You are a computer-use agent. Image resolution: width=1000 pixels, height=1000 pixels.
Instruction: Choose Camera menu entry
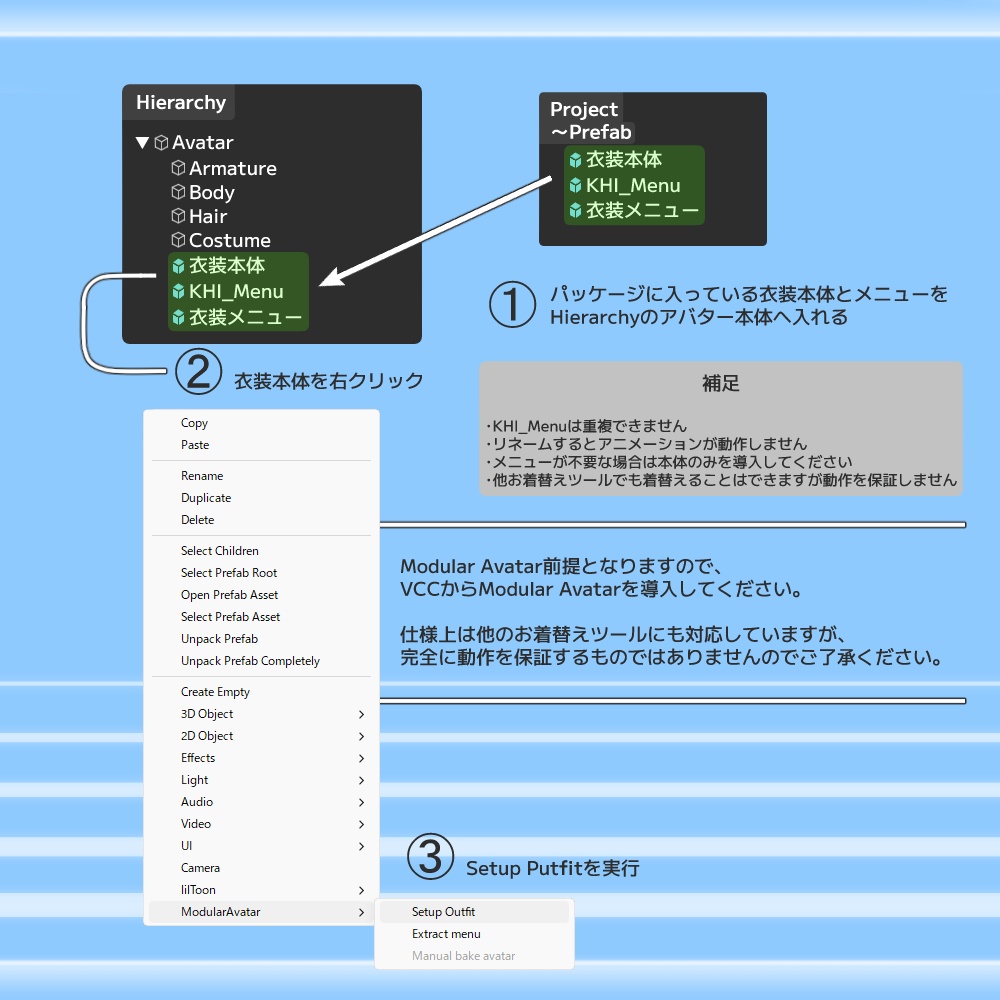pyautogui.click(x=261, y=867)
